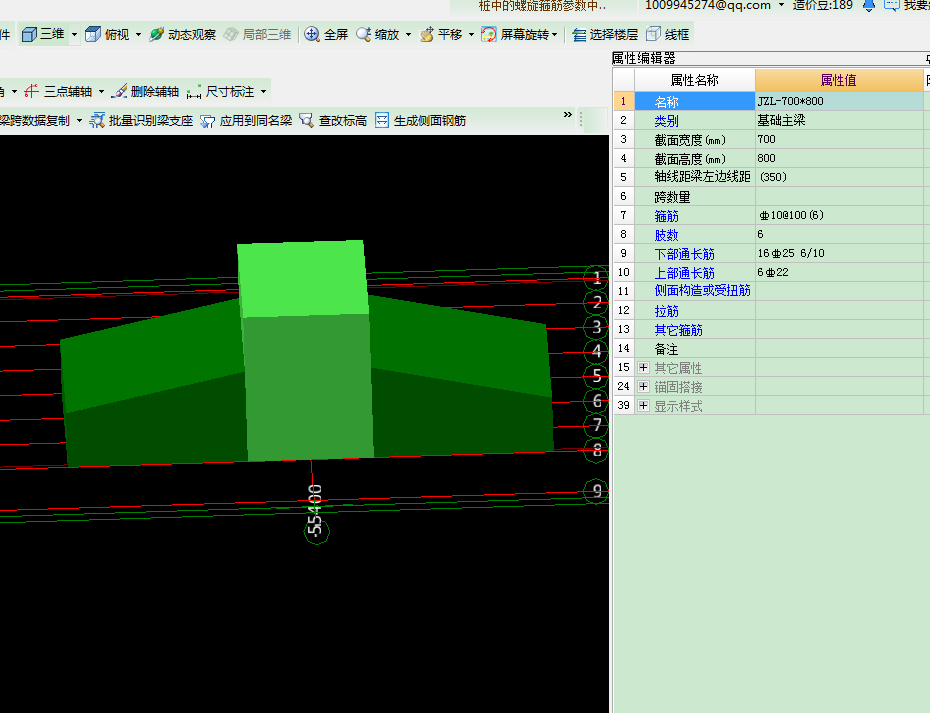The image size is (930, 713).
Task: Activate 动态观察 orbit tool
Action: 182,34
